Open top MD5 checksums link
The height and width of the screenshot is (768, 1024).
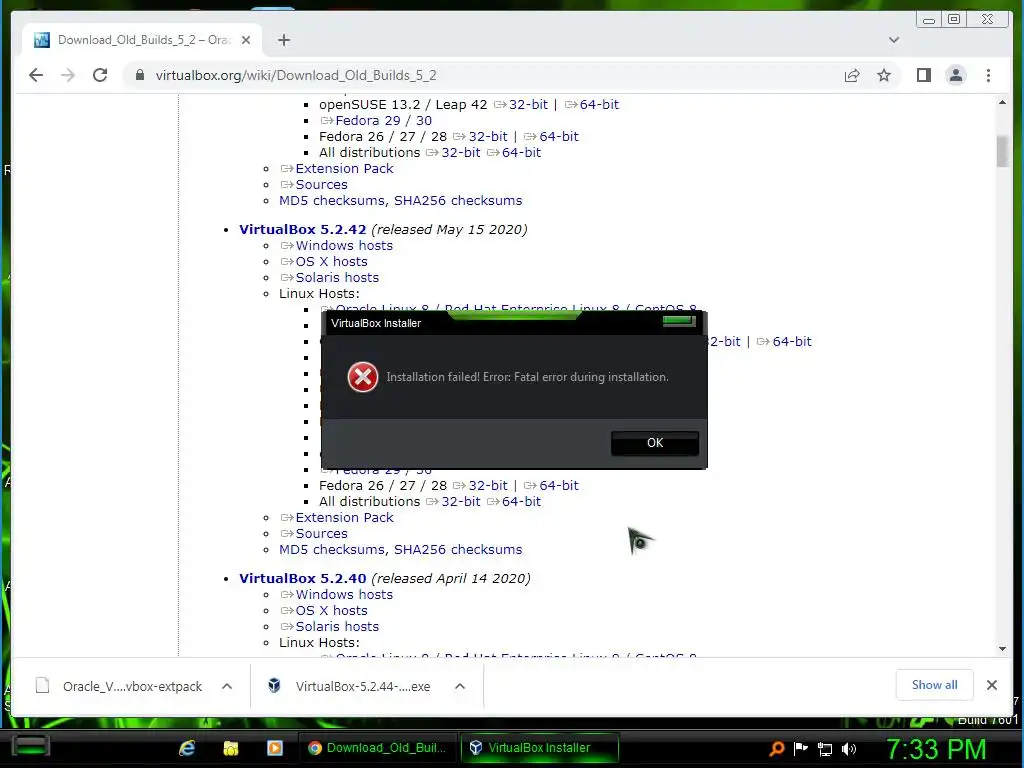pyautogui.click(x=332, y=200)
